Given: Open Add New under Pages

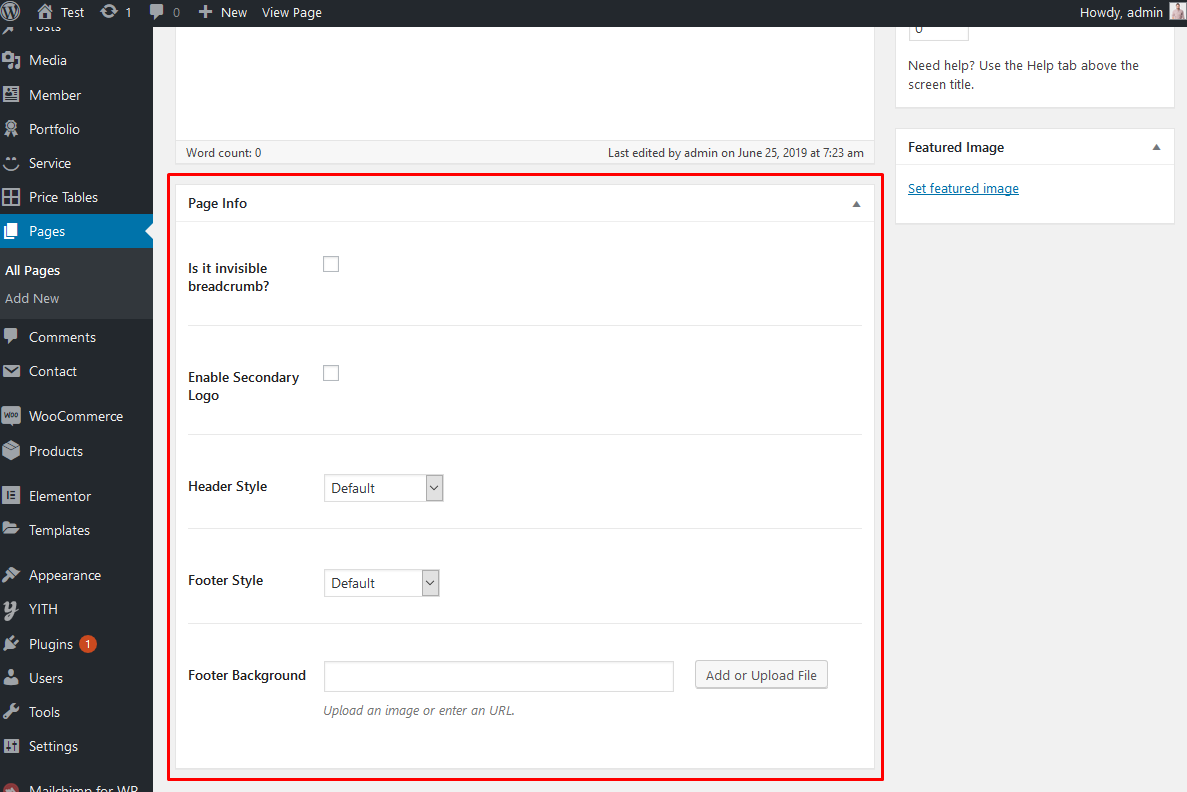Looking at the screenshot, I should 32,298.
